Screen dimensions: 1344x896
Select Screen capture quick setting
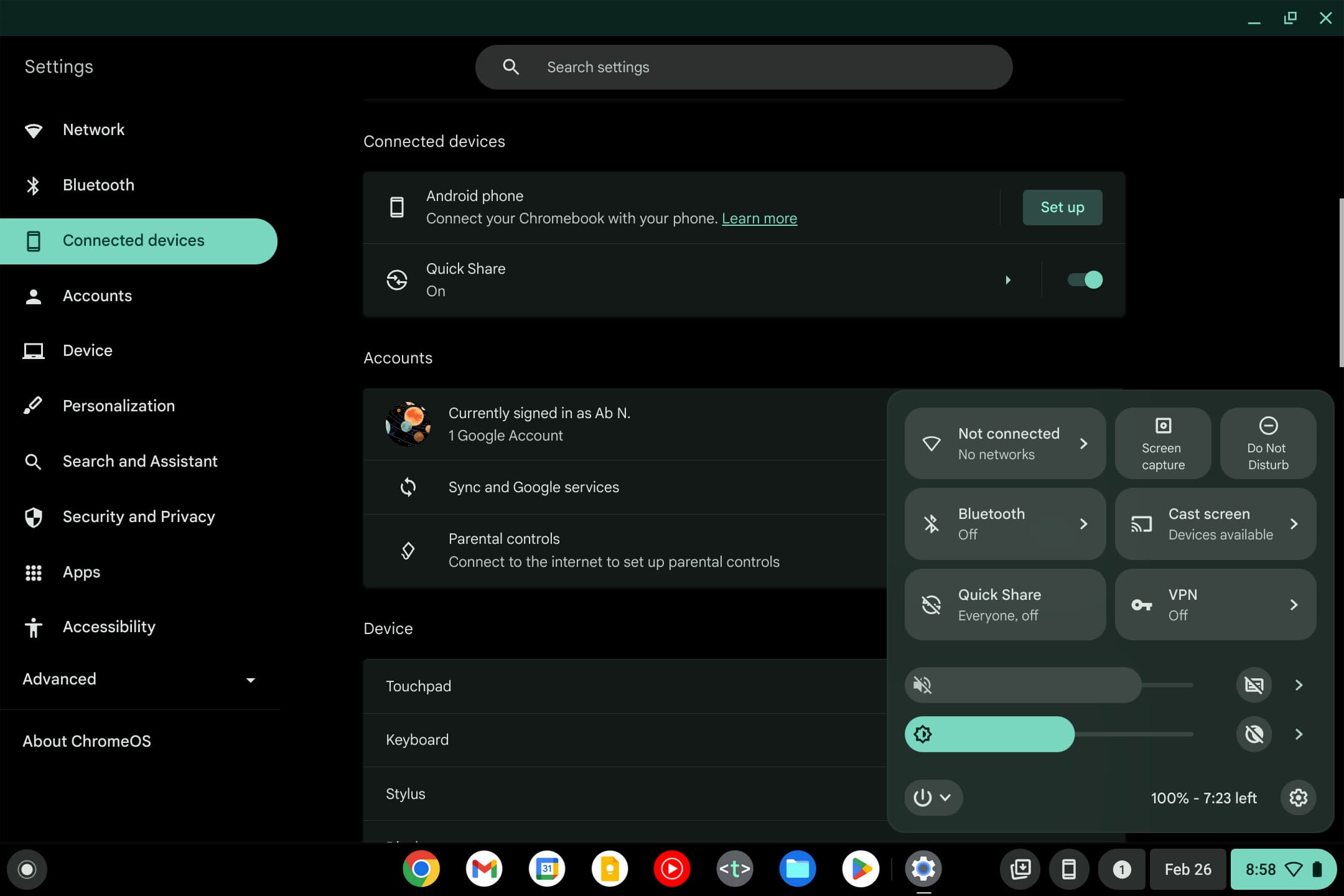tap(1162, 443)
